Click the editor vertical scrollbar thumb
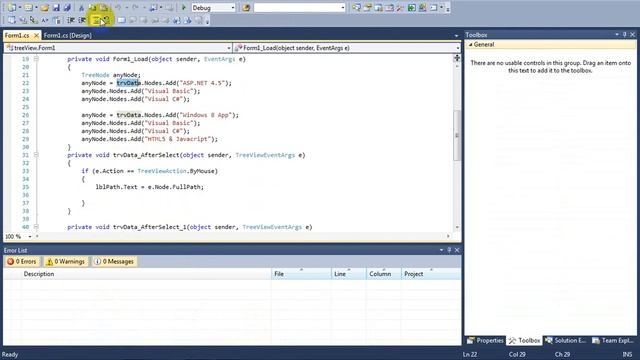Viewport: 640px width, 360px height. (x=457, y=136)
